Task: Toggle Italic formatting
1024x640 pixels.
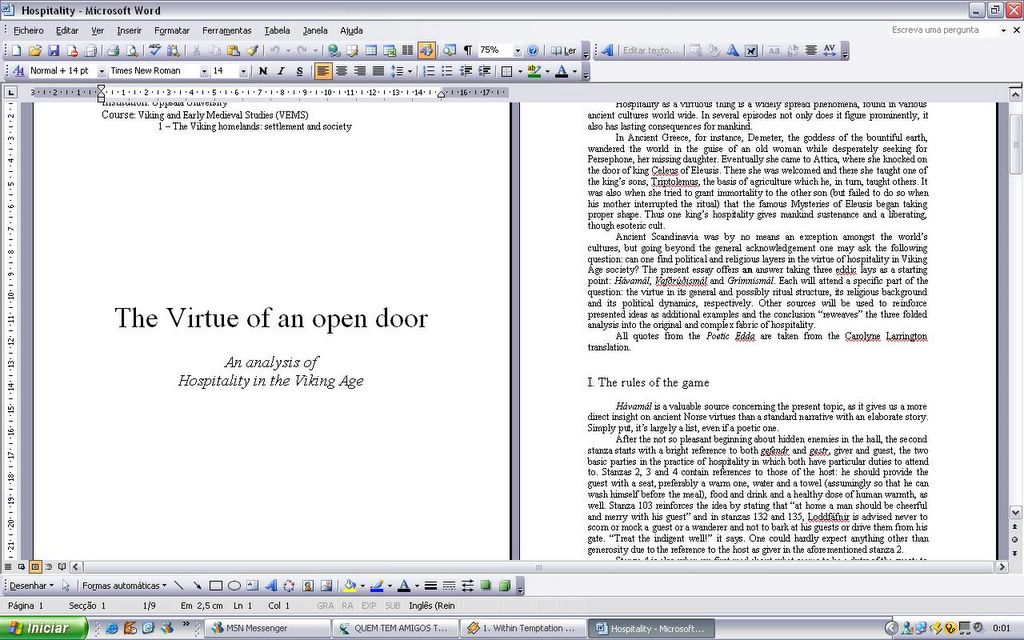Action: pyautogui.click(x=281, y=71)
